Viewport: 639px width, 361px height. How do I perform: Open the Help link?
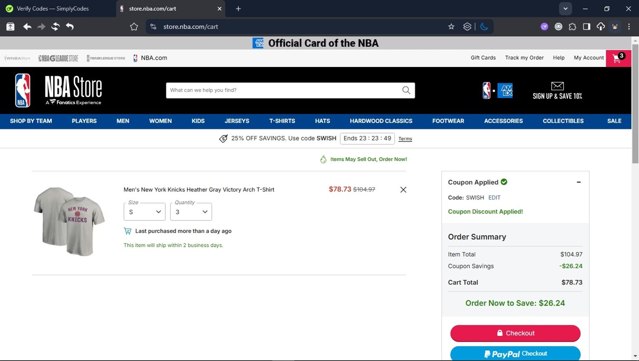click(x=558, y=58)
